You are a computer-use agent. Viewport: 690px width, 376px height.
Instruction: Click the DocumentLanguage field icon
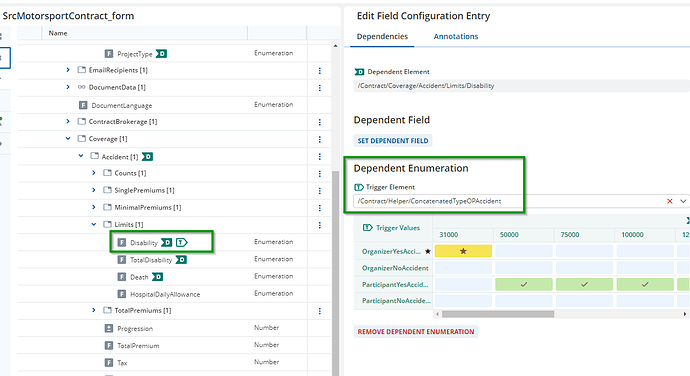click(83, 105)
